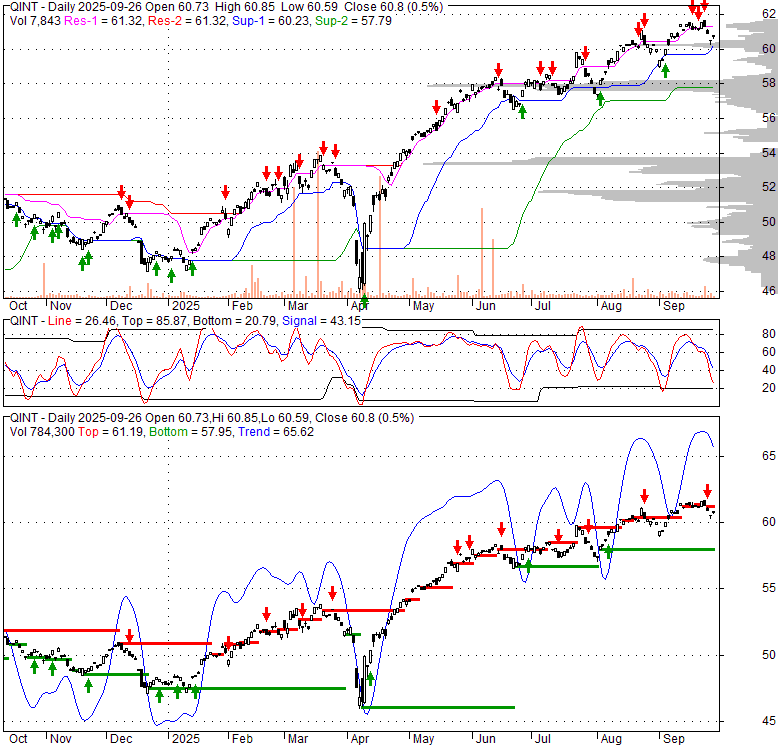Click the 'Top = 85.87' oscillator legend value
780x745 pixels.
point(155,321)
